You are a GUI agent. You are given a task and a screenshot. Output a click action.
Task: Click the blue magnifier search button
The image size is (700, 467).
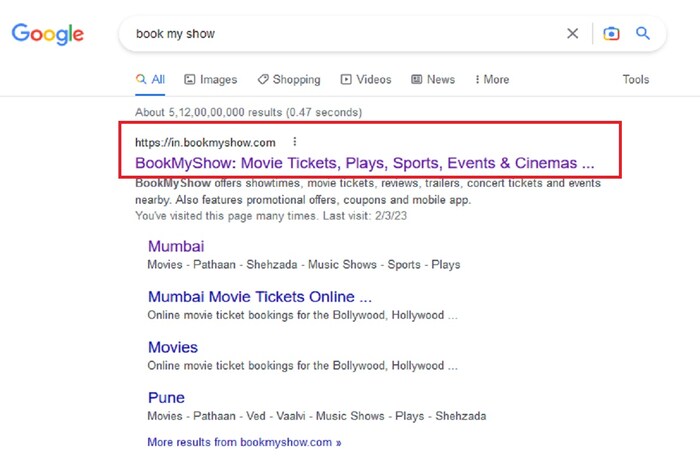click(643, 33)
